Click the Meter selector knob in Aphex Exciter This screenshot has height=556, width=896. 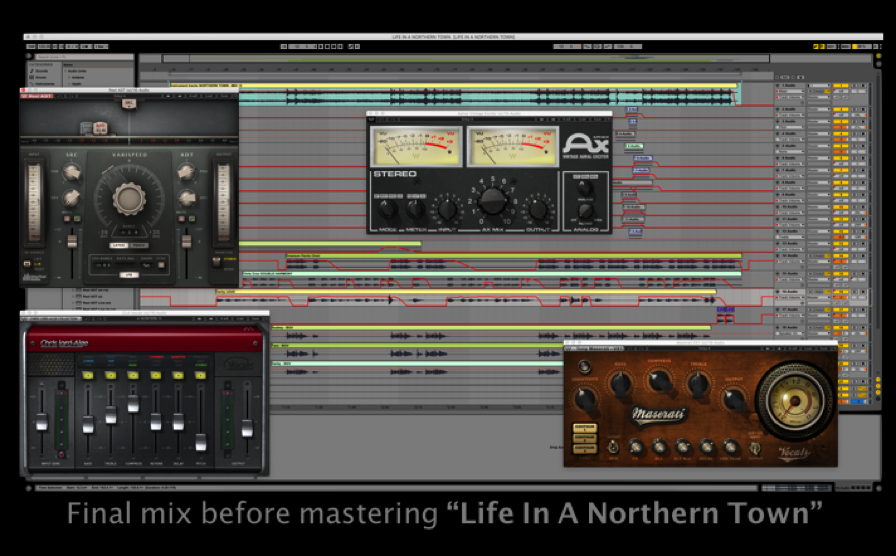tap(415, 209)
